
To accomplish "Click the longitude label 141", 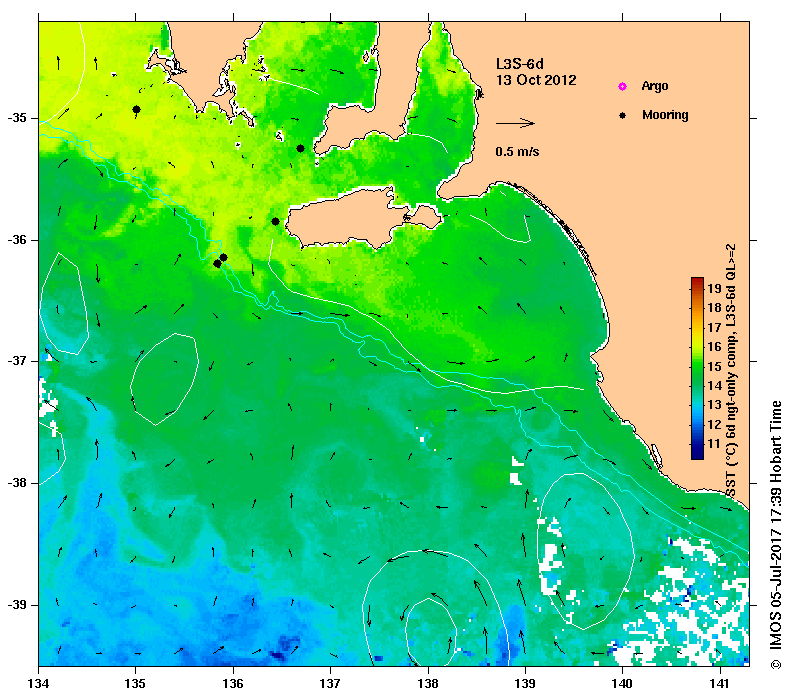I will pos(720,684).
